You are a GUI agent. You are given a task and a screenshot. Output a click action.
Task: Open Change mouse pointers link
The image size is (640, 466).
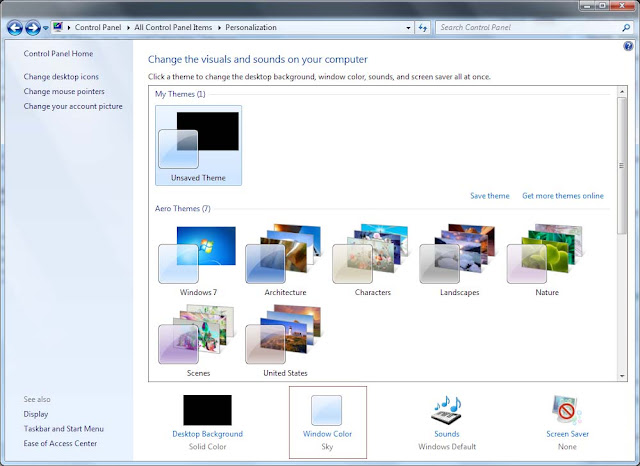(x=64, y=91)
